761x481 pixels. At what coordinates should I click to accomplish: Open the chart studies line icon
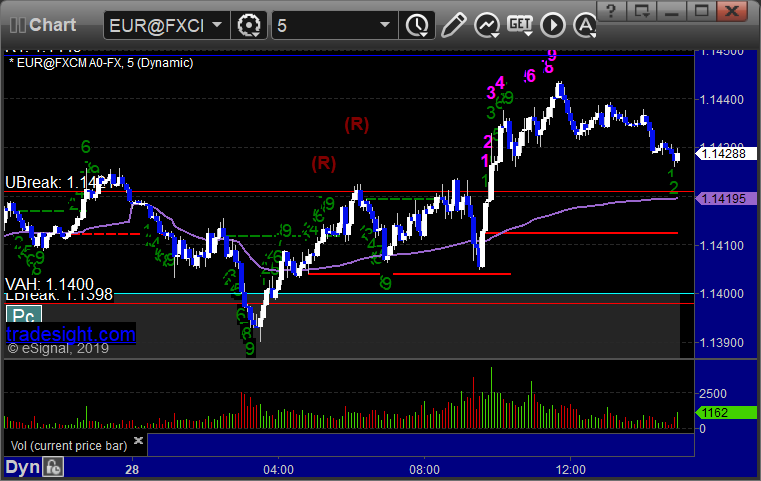487,25
